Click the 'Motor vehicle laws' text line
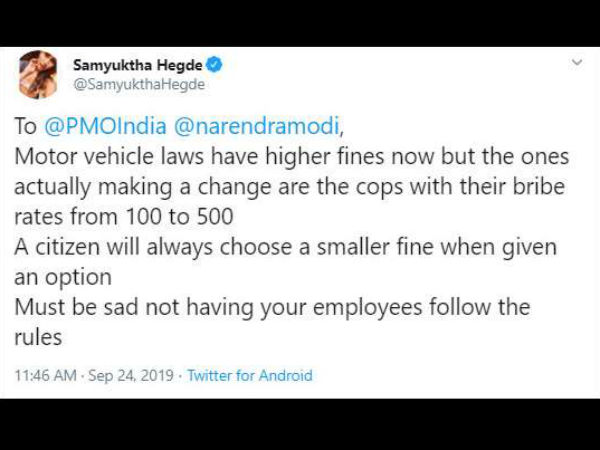The image size is (600, 450). point(292,157)
